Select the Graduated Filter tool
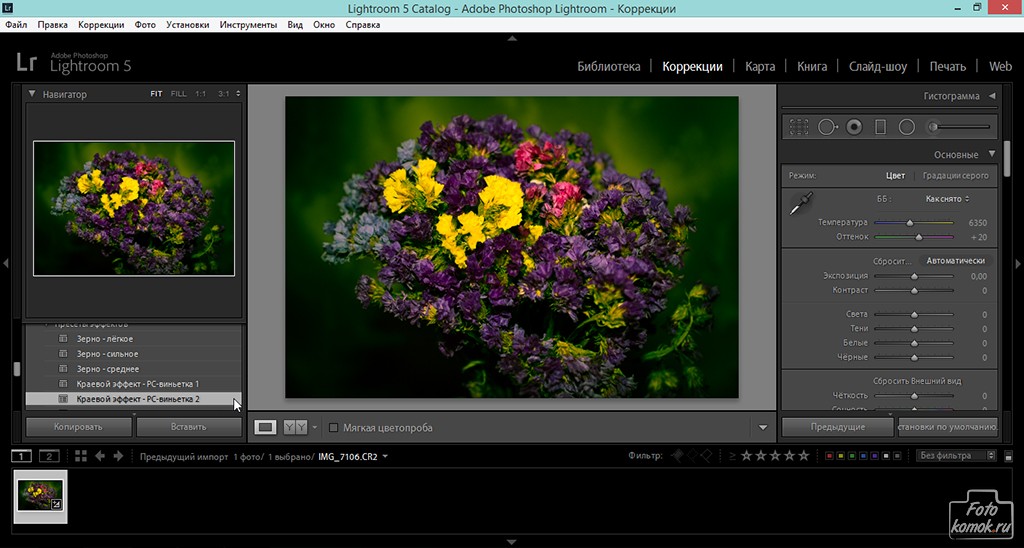The height and width of the screenshot is (548, 1024). coord(880,127)
